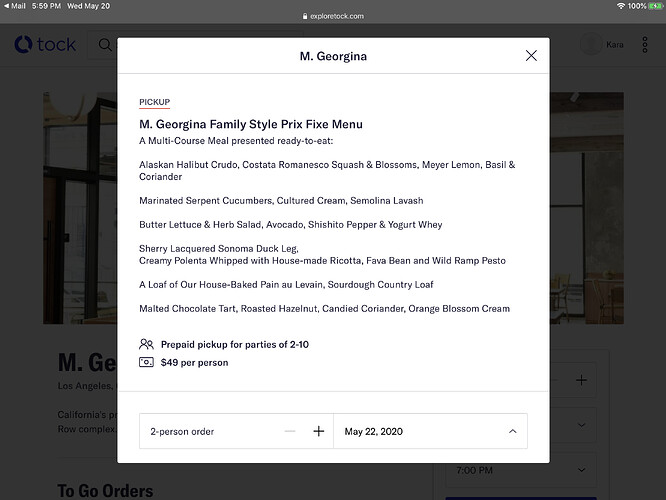Click the 'Pain au Levain' loaf line
Viewport: 666px width, 500px height.
click(286, 284)
